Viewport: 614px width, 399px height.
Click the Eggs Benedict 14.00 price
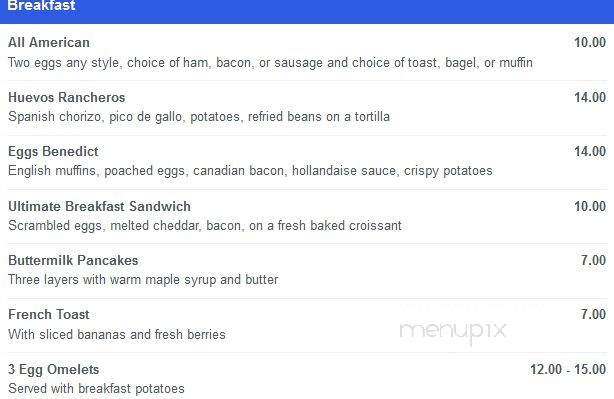coord(590,152)
